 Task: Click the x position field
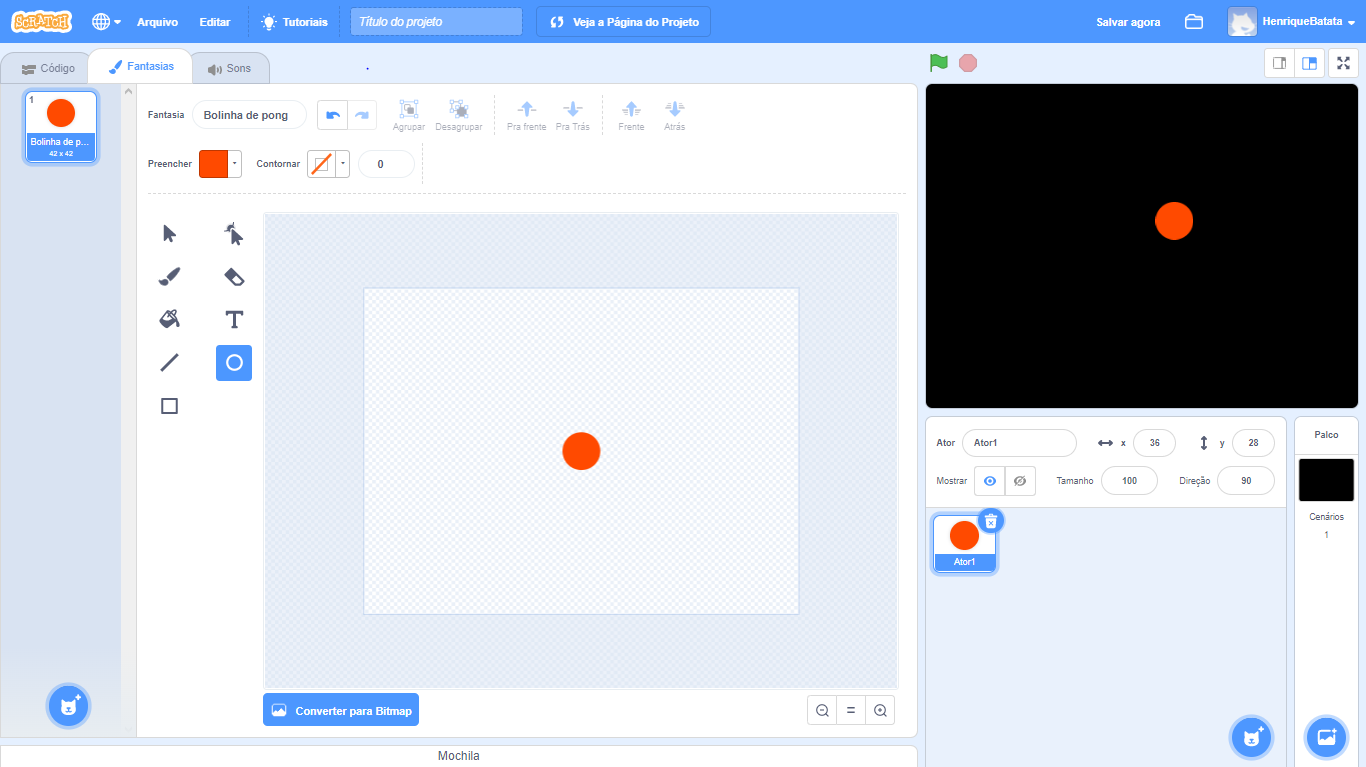pyautogui.click(x=1154, y=443)
